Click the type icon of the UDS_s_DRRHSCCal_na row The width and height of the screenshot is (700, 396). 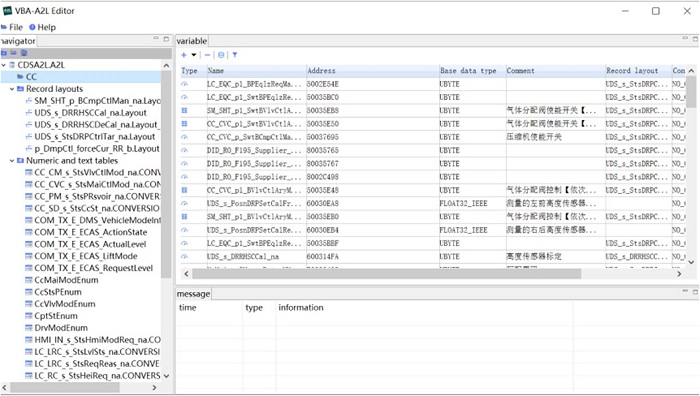[184, 257]
